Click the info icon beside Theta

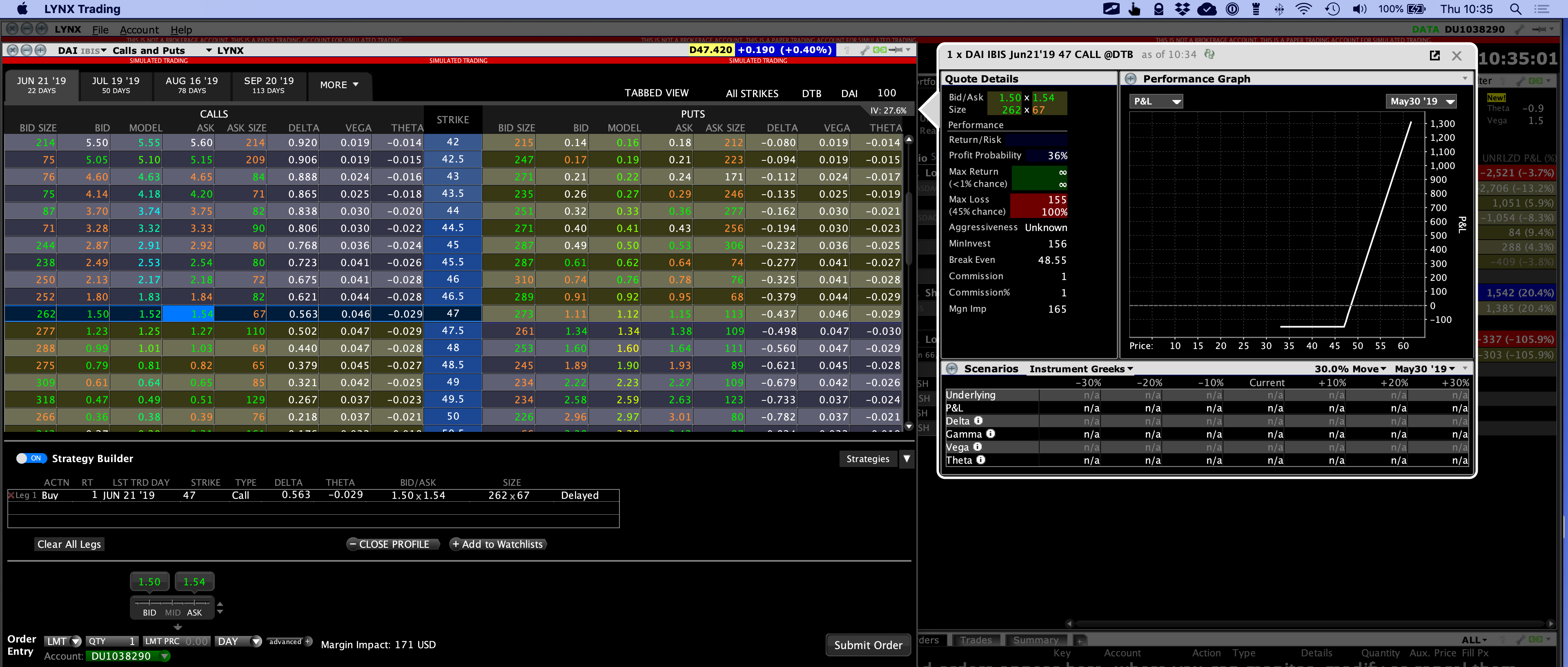point(980,460)
